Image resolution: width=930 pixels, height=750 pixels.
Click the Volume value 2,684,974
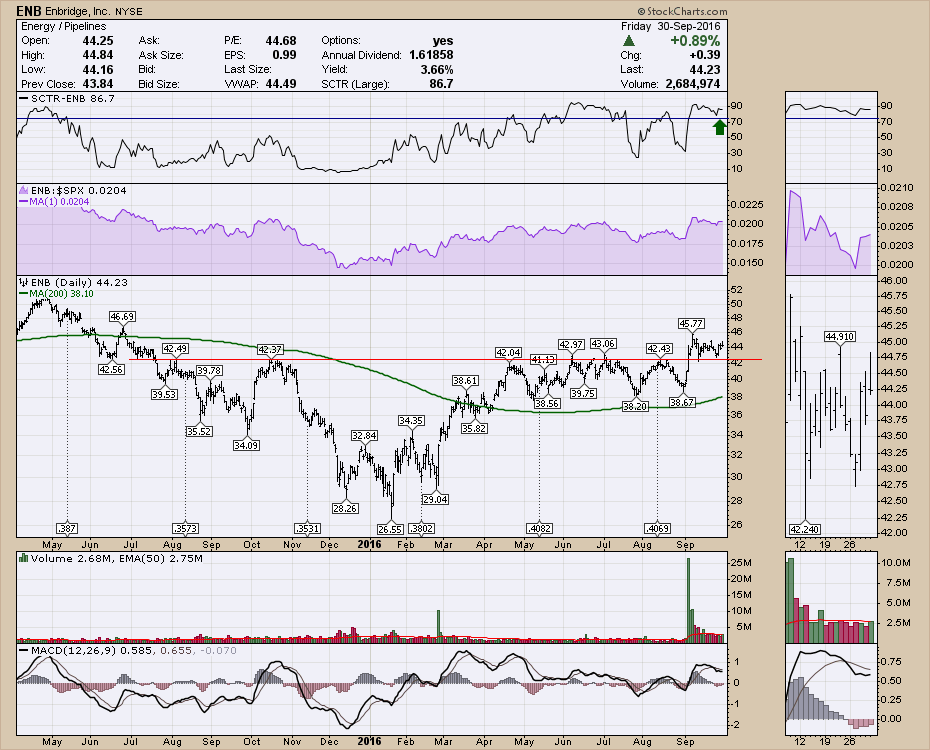click(692, 84)
